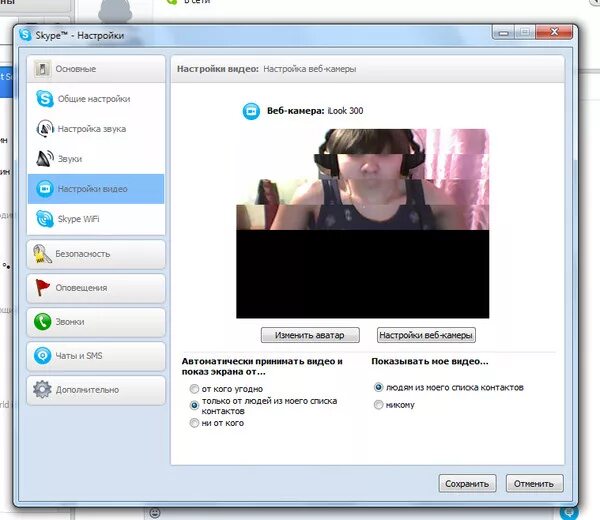Viewport: 600px width, 520px height.
Task: Click the Изменить аватар button
Action: coord(310,335)
